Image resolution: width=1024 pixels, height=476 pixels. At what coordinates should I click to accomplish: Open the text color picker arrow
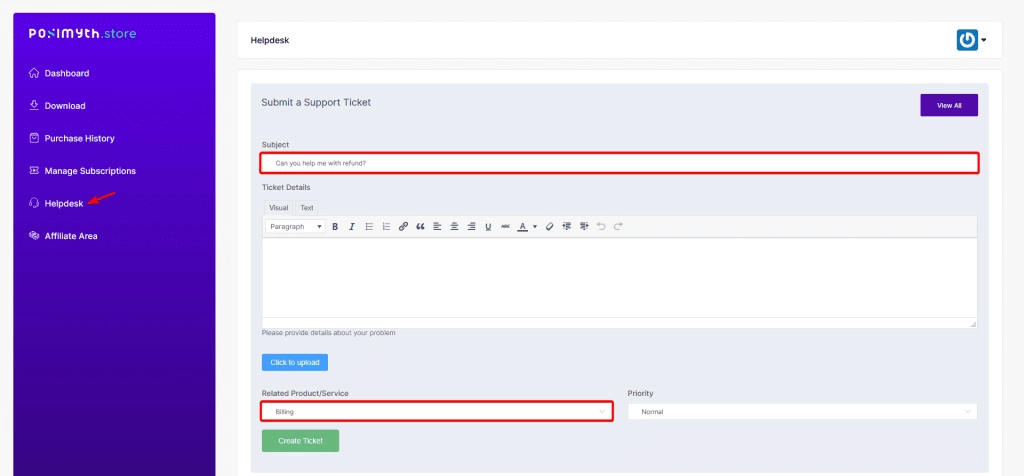coord(535,227)
